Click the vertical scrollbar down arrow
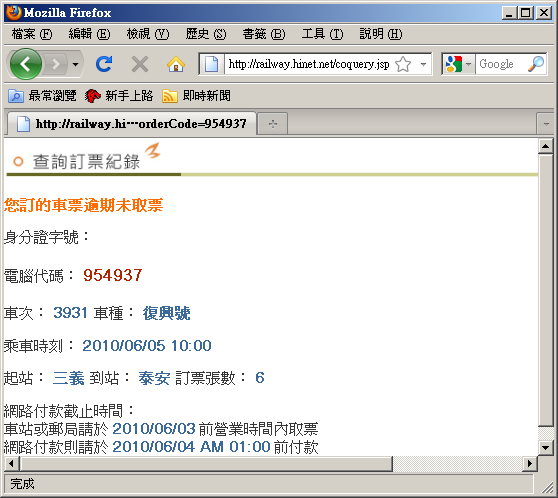The image size is (558, 498). [x=546, y=447]
